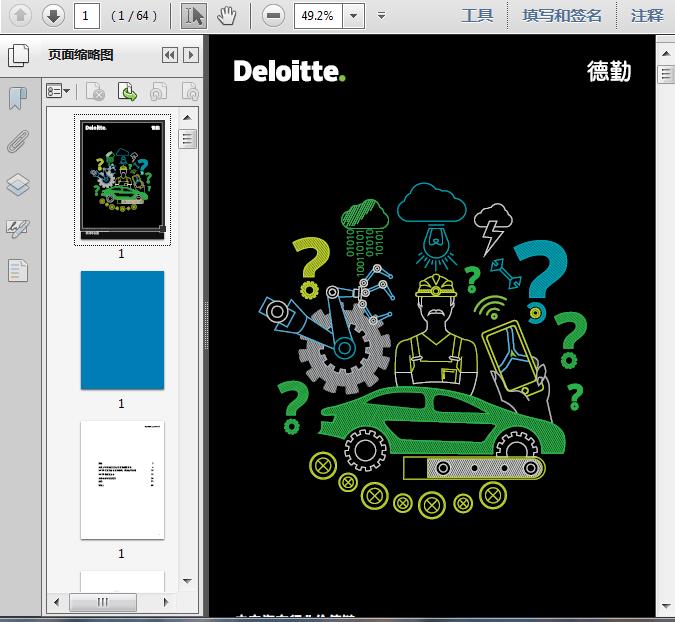The image size is (675, 622).
Task: Click the green insert/extract pages icon
Action: click(x=128, y=92)
